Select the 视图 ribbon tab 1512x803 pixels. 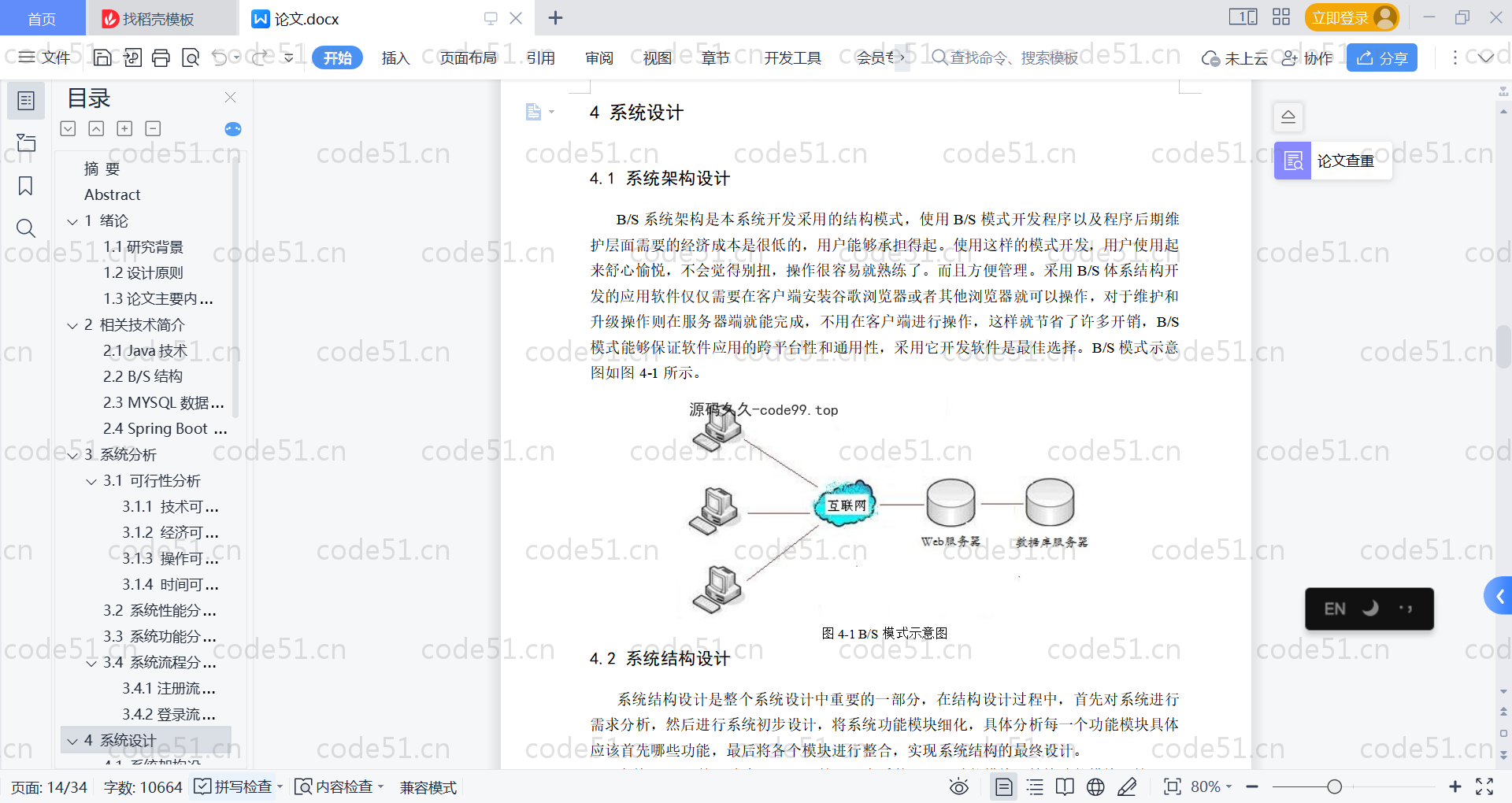click(658, 57)
